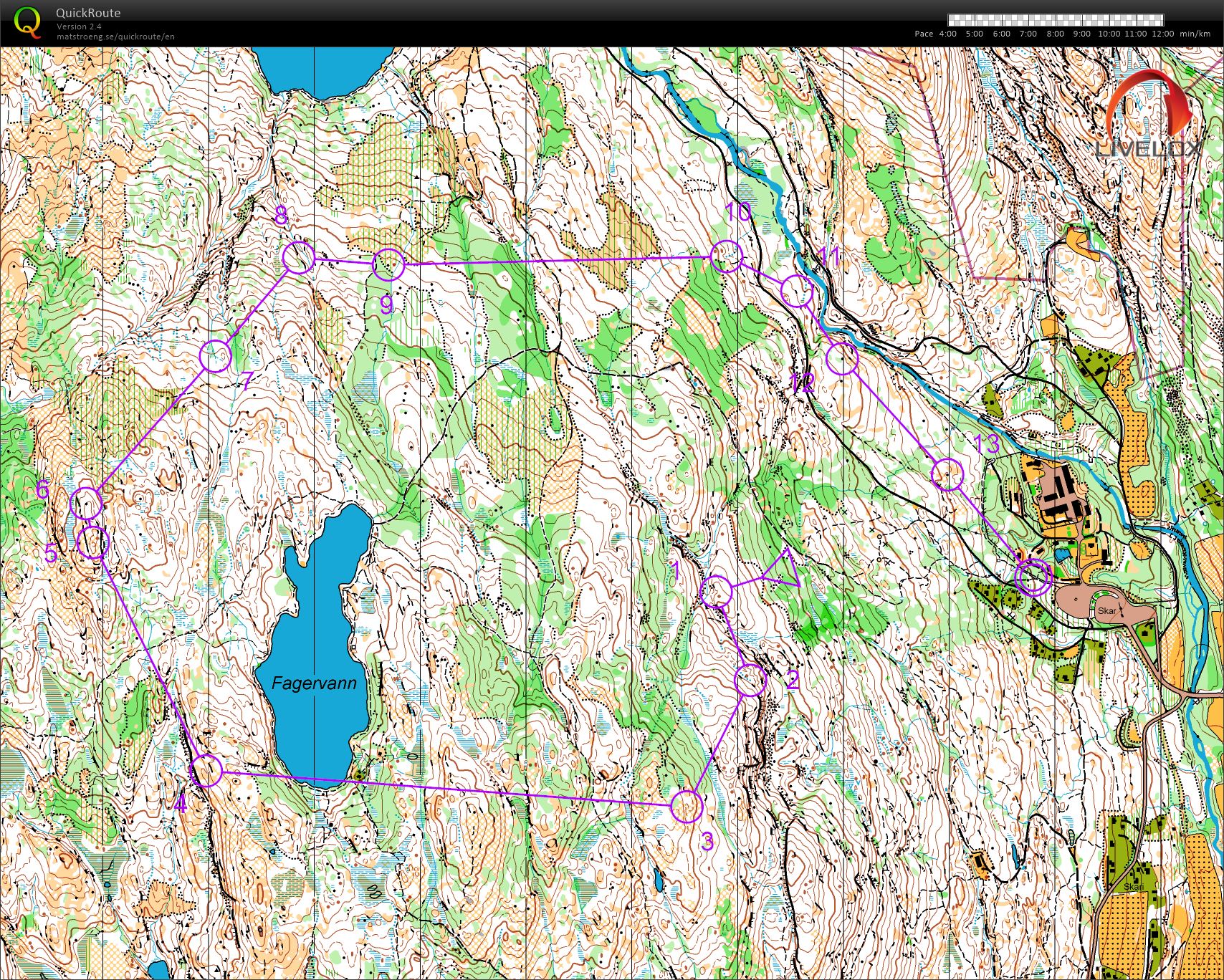
Task: Click control circle 13 on the course
Action: 947,474
